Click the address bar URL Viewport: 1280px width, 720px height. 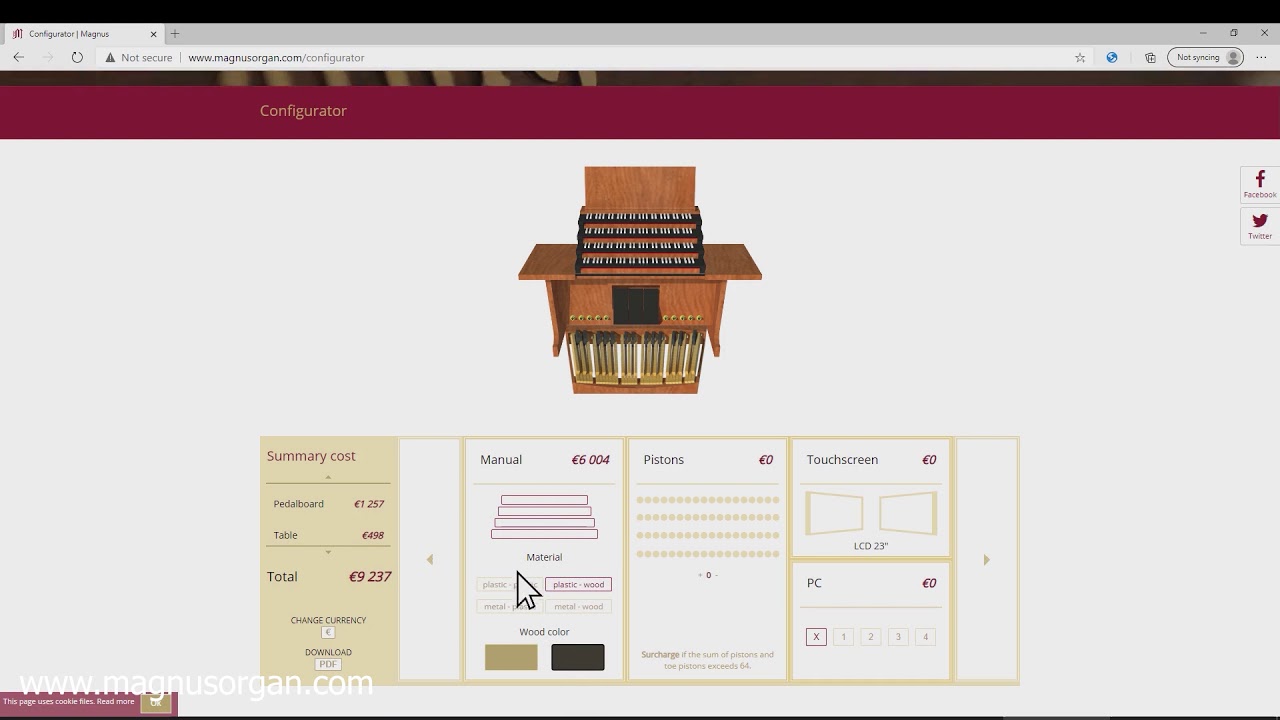276,57
